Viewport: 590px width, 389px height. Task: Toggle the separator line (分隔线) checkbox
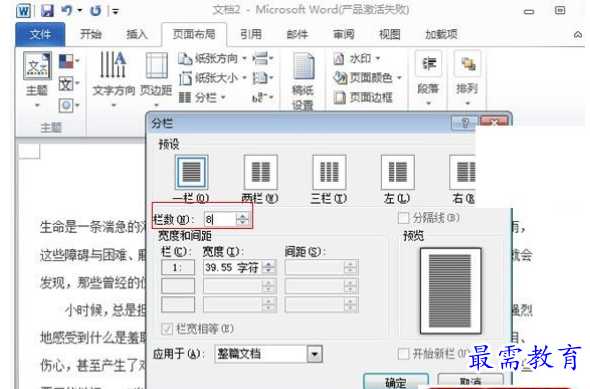tap(403, 218)
